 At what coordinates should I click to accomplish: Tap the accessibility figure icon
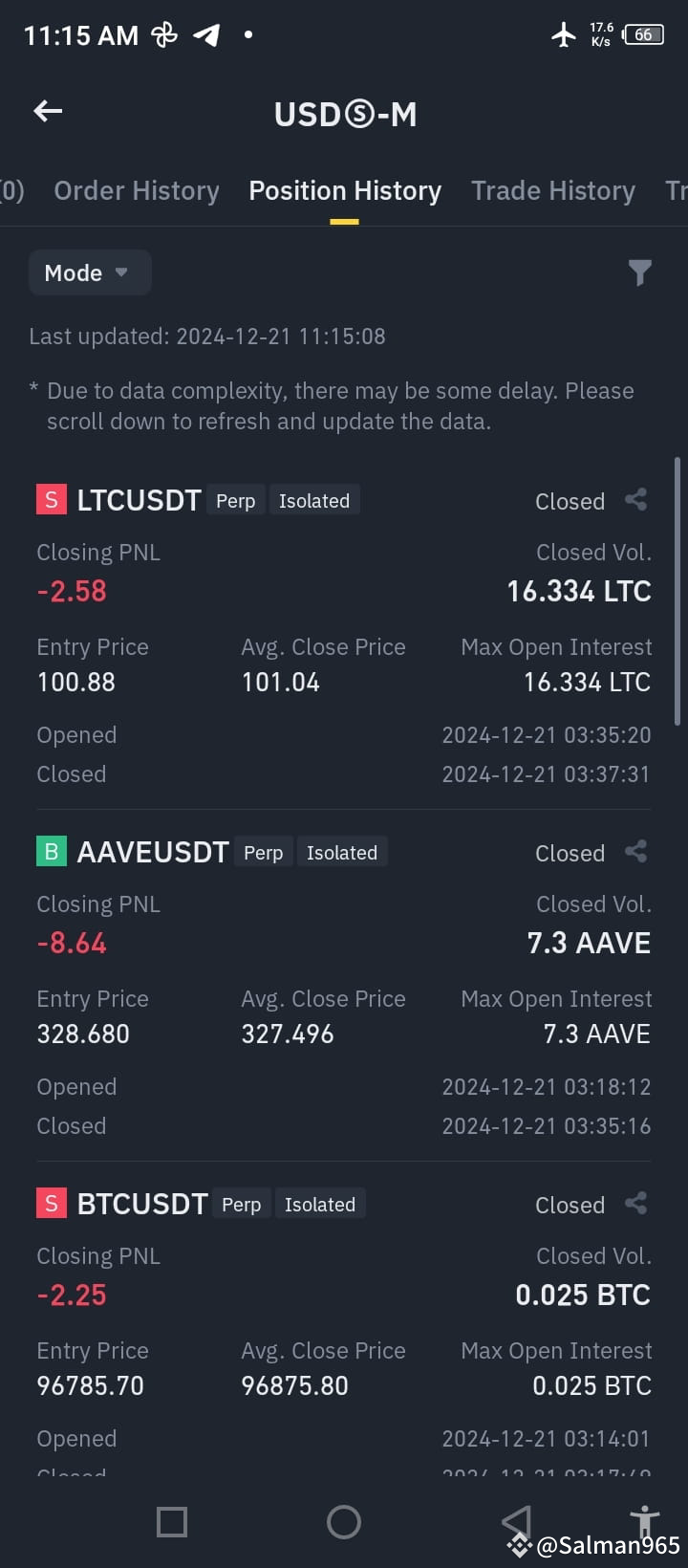645,1520
